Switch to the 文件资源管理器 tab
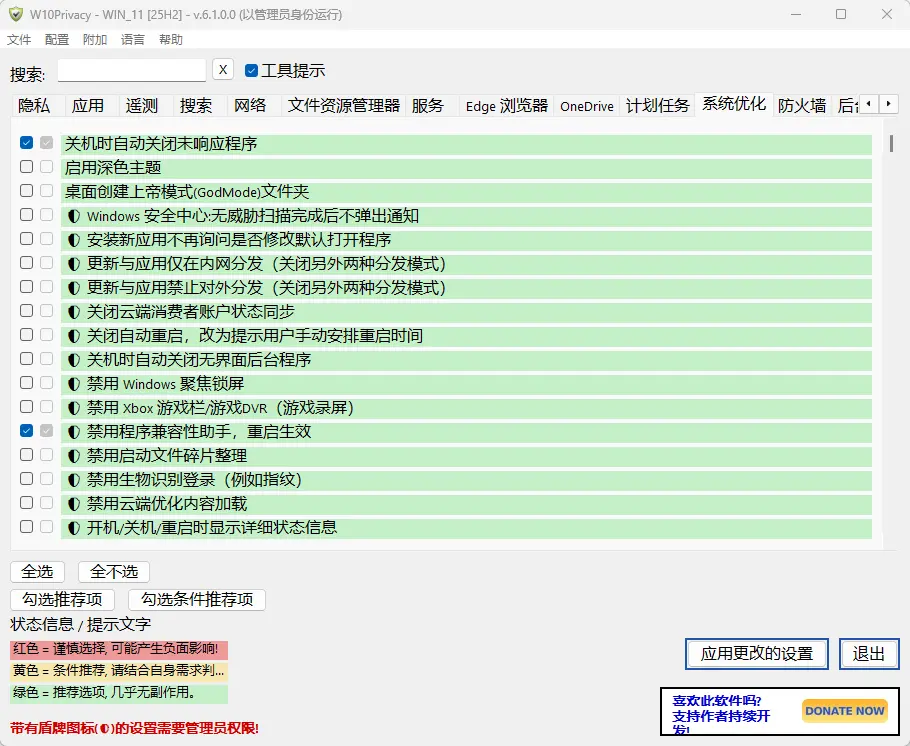Screen dimensions: 910x746 (x=344, y=106)
